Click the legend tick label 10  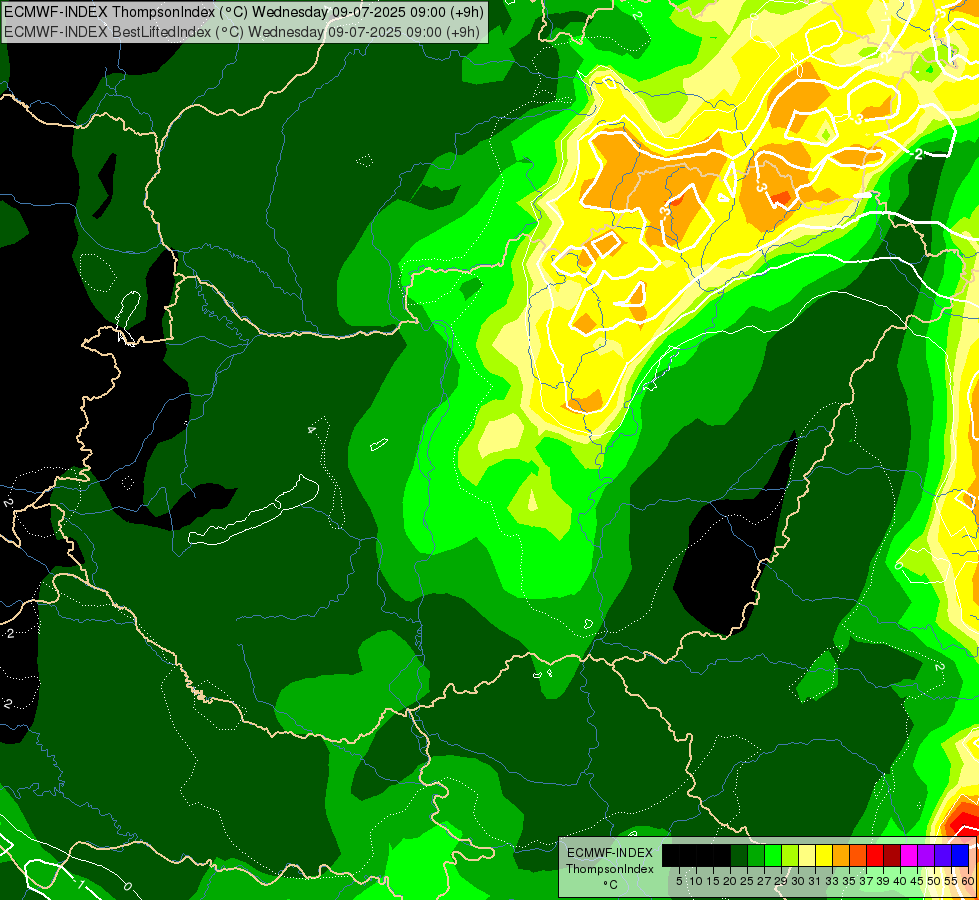point(696,881)
